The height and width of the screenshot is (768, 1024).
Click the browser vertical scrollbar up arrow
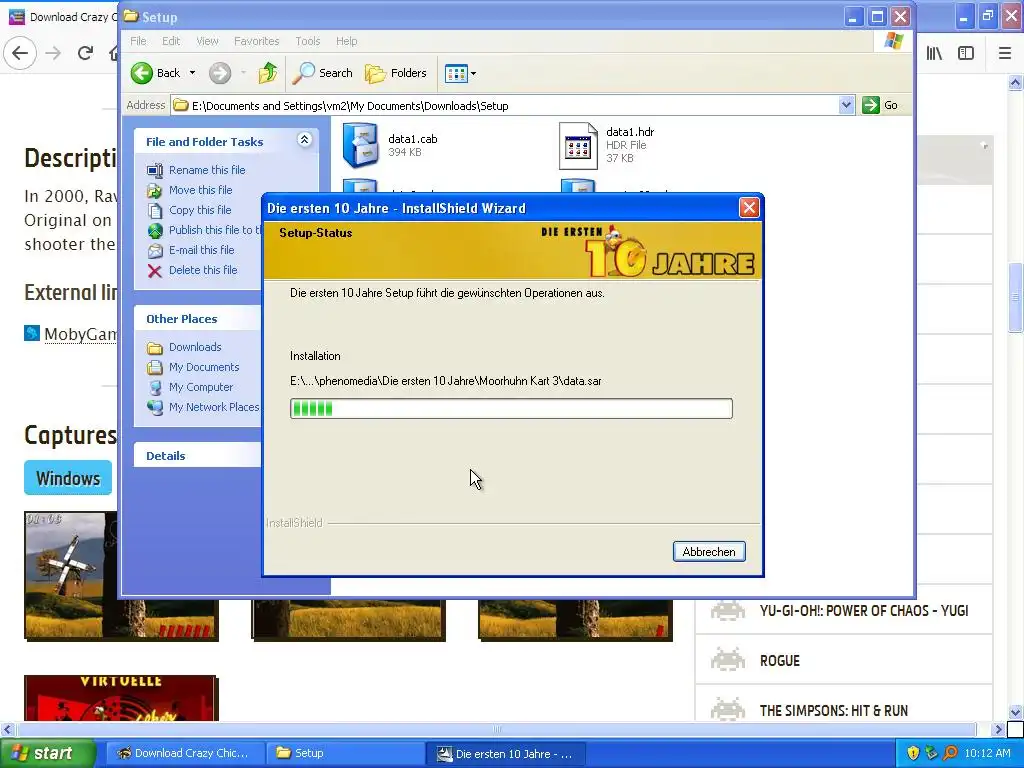pos(1016,82)
